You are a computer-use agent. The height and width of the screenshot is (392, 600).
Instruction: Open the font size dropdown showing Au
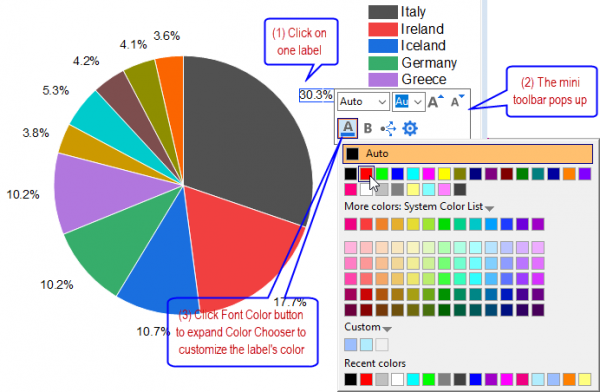tap(409, 102)
